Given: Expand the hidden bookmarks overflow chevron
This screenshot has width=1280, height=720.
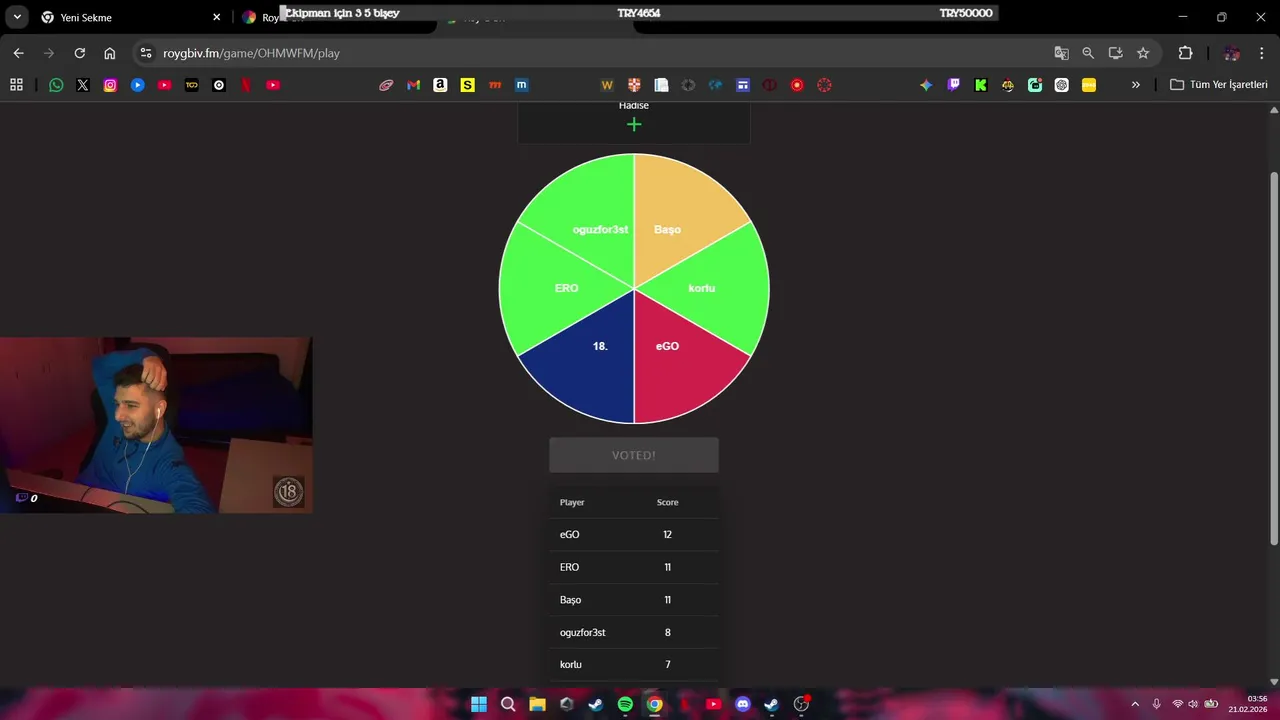Looking at the screenshot, I should pos(1136,85).
